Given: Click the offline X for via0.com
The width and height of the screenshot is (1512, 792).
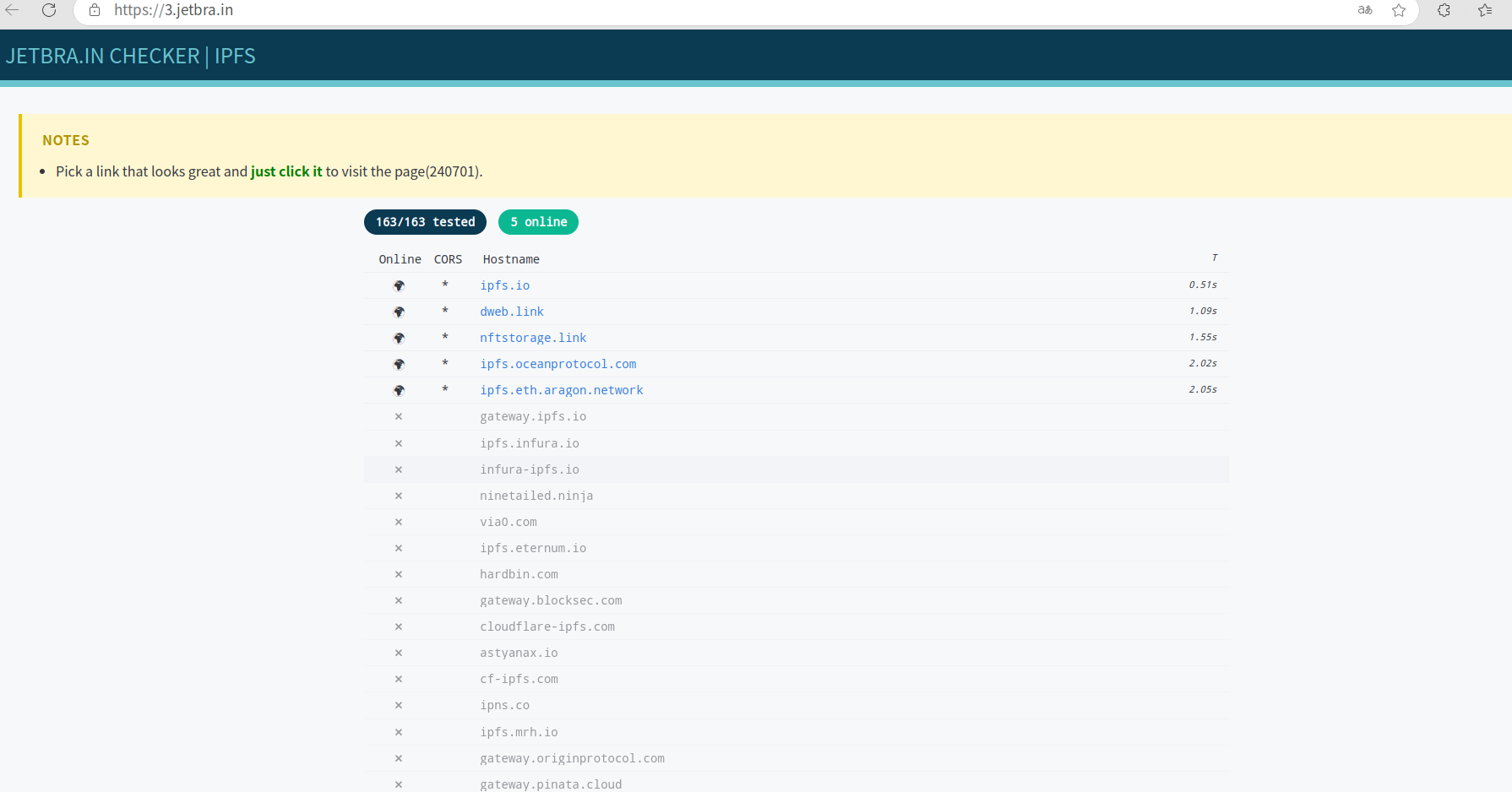Looking at the screenshot, I should click(399, 522).
